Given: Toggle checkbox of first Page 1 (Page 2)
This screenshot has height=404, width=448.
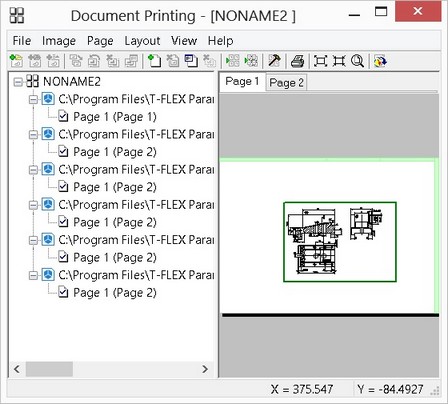Looking at the screenshot, I should click(63, 152).
